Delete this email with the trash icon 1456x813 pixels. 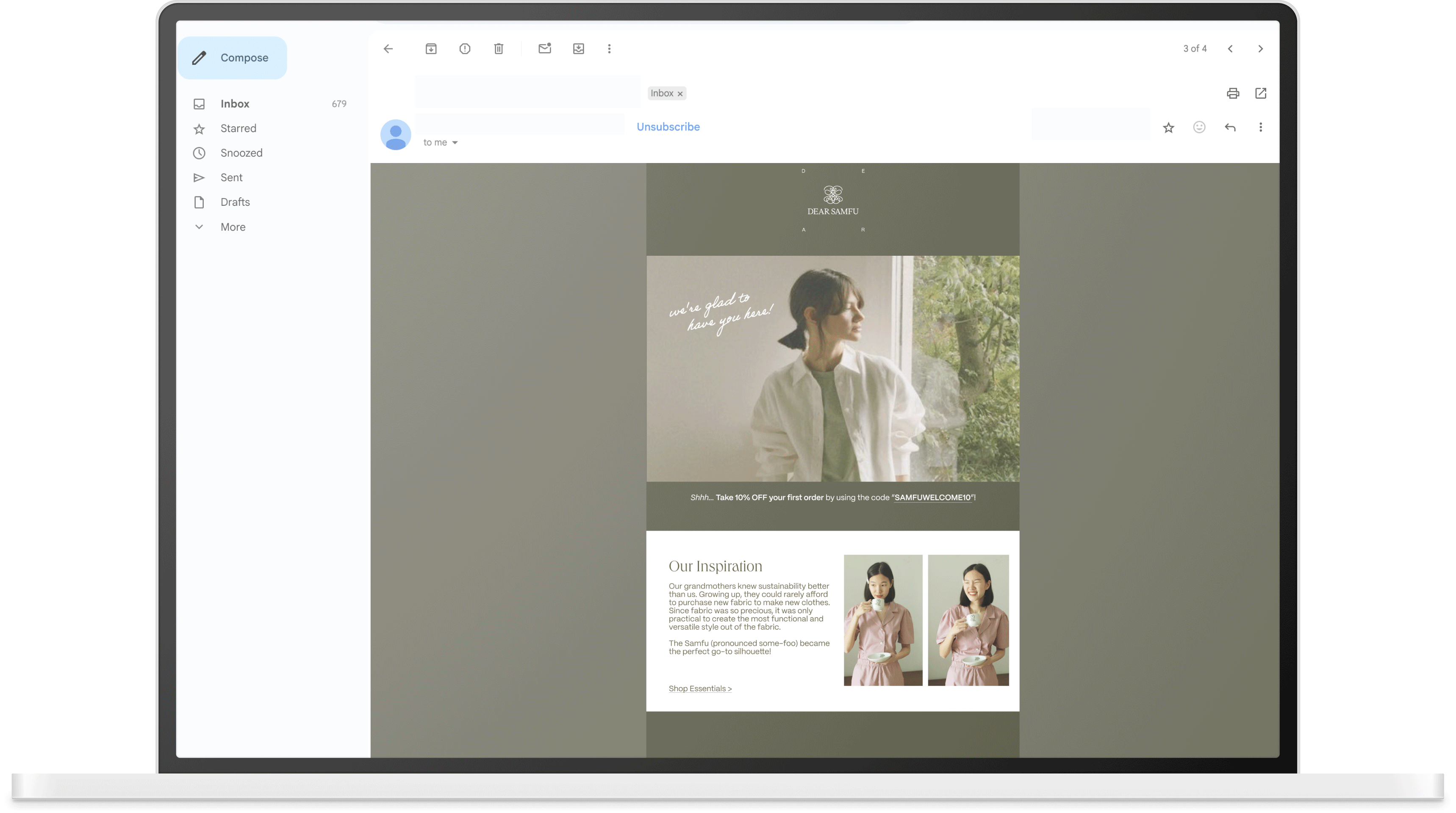click(499, 49)
